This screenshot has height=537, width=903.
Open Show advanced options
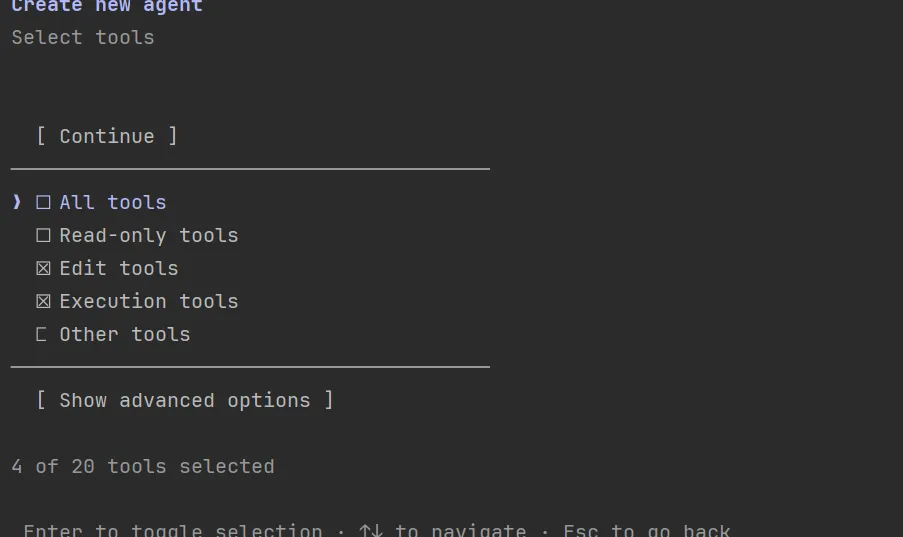(x=185, y=401)
